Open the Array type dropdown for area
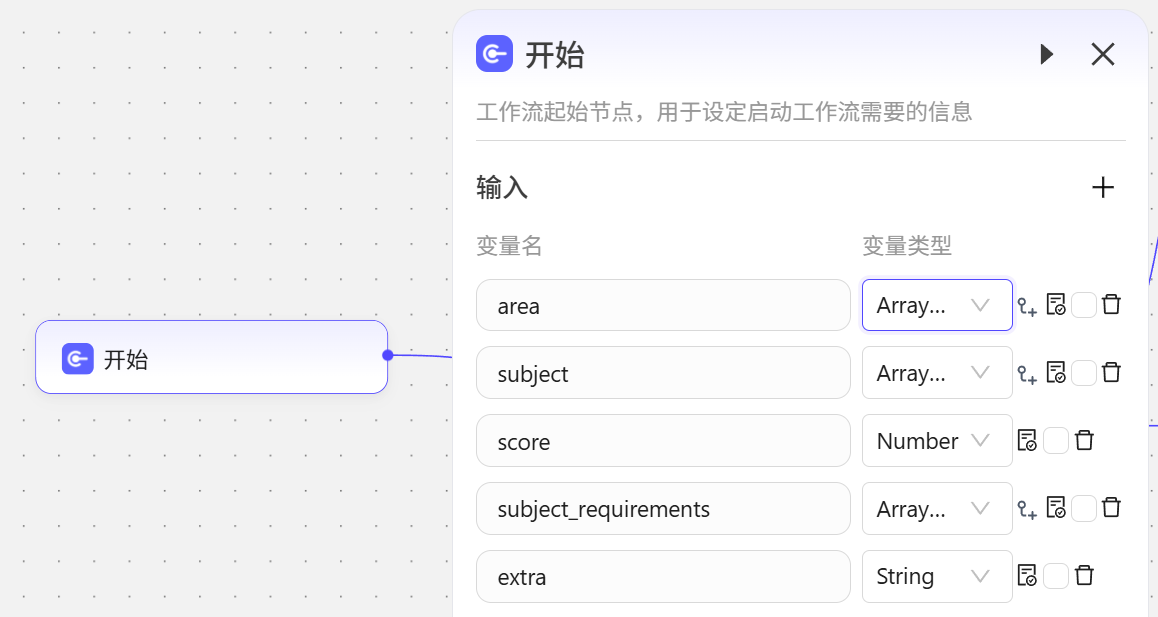1158x617 pixels. [x=936, y=305]
